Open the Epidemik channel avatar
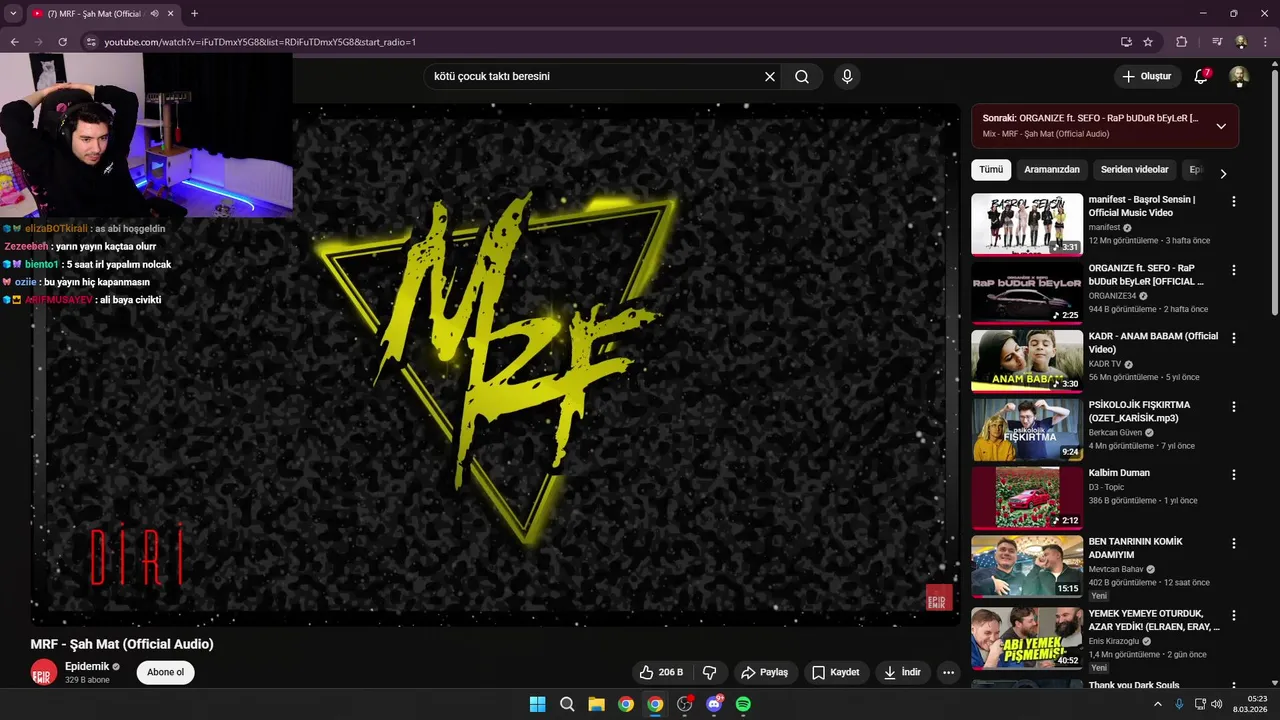Image resolution: width=1280 pixels, height=720 pixels. [x=43, y=672]
